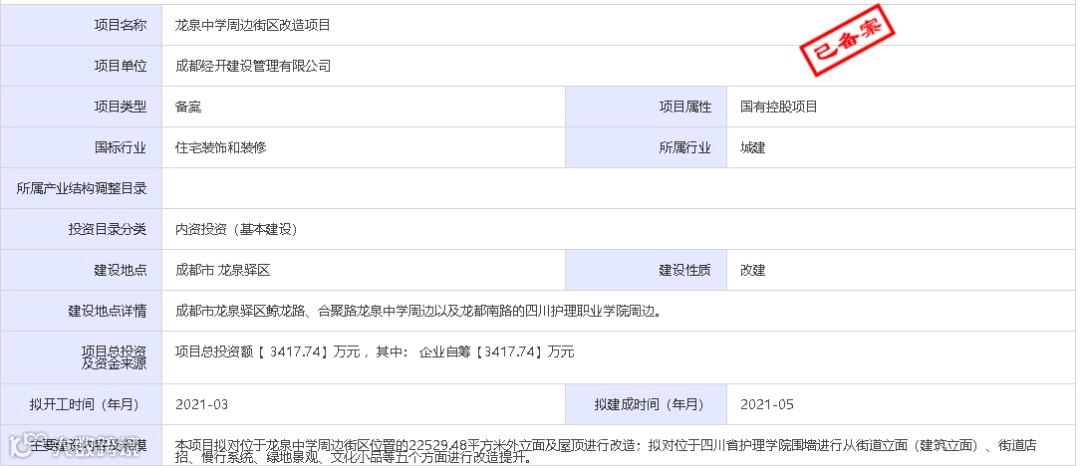Select the 改建 value
This screenshot has width=1080, height=466.
[x=752, y=270]
